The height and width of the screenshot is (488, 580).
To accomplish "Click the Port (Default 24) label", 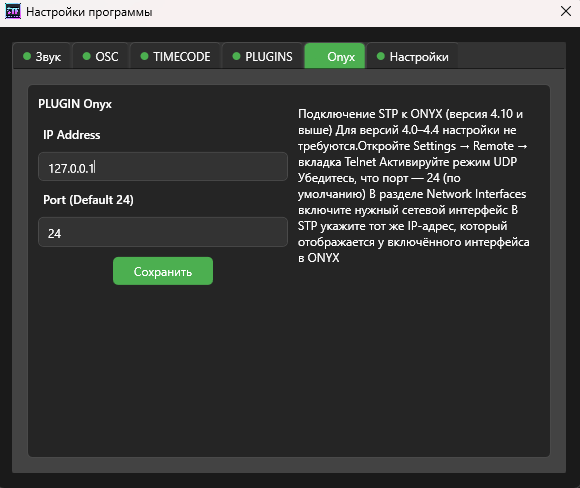I will click(88, 200).
